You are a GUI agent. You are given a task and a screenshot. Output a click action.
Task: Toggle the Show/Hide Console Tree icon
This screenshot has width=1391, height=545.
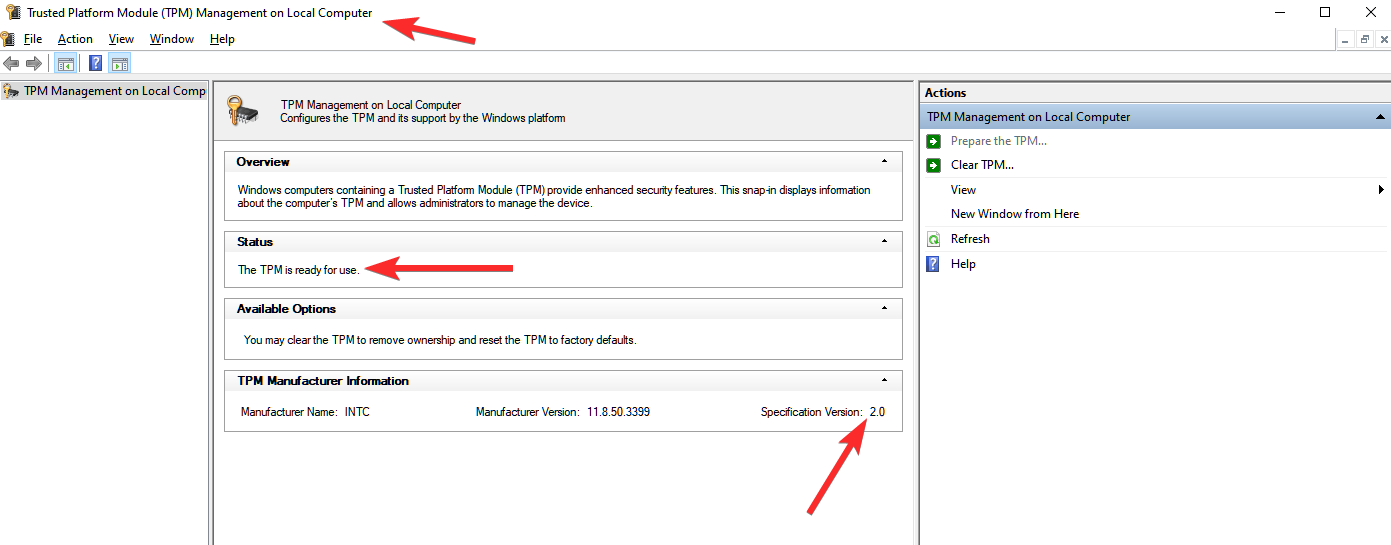click(66, 64)
